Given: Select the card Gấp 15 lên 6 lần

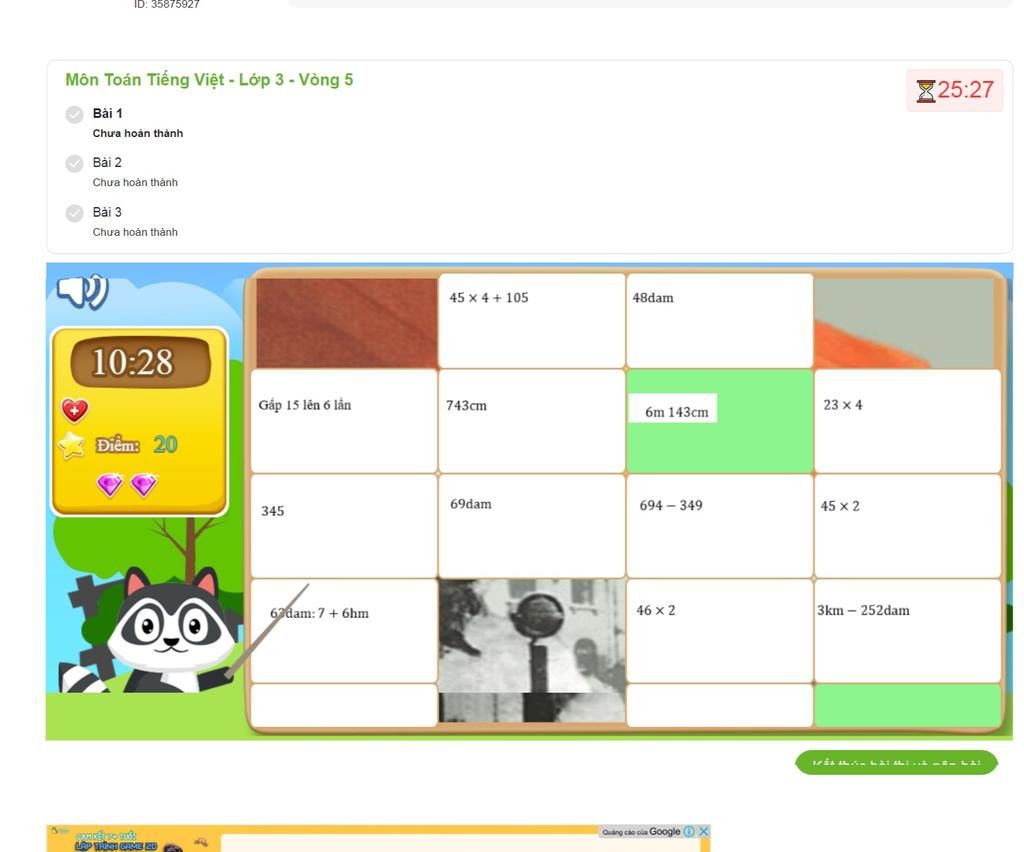Looking at the screenshot, I should point(344,421).
